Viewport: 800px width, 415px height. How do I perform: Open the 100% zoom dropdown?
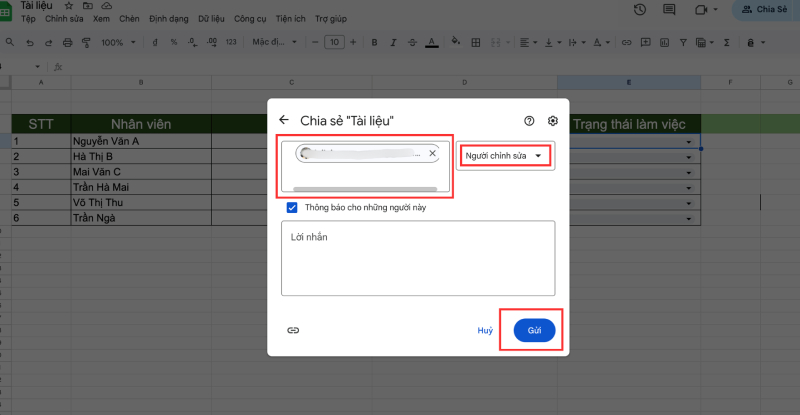118,42
